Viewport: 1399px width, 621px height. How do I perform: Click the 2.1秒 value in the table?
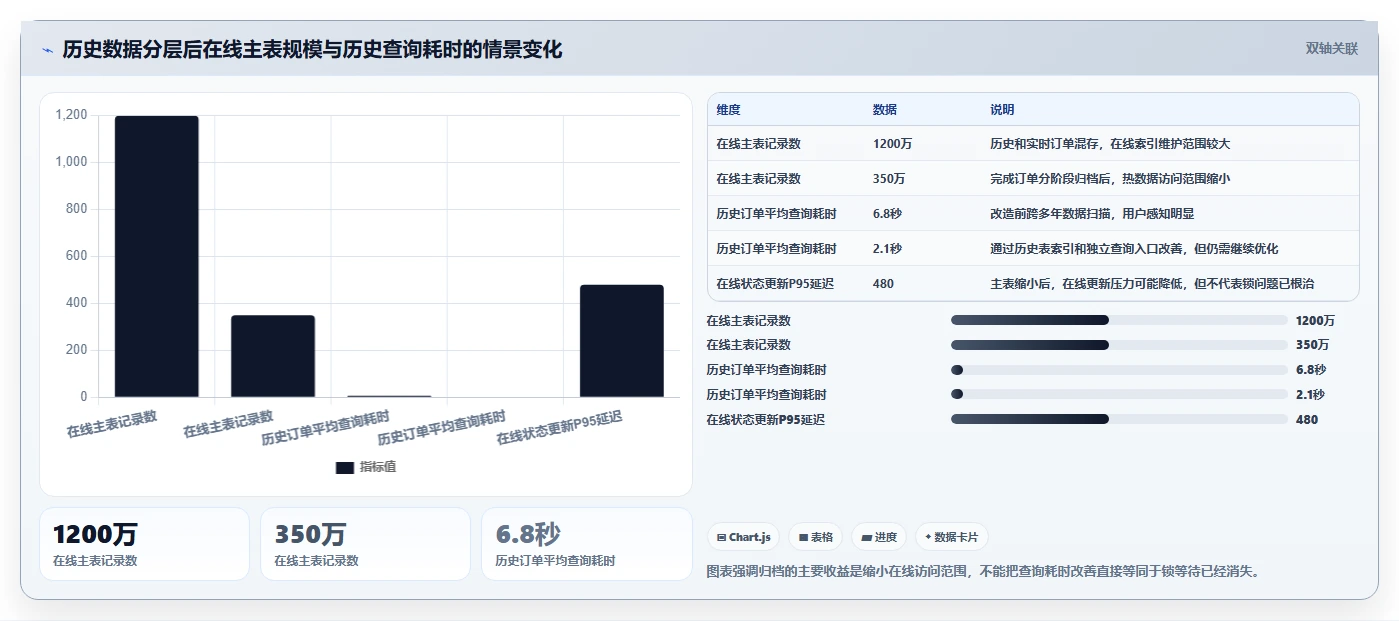click(887, 249)
